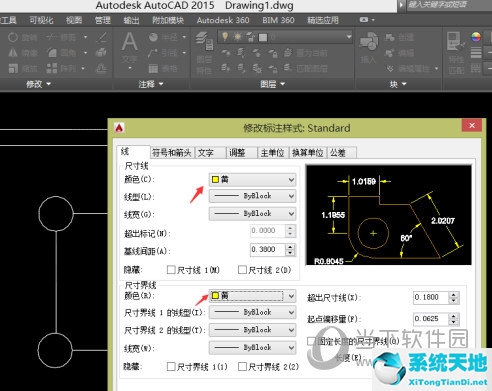The height and width of the screenshot is (391, 492).
Task: Click the Offset tool icon in Modify panel
Action: [101, 68]
